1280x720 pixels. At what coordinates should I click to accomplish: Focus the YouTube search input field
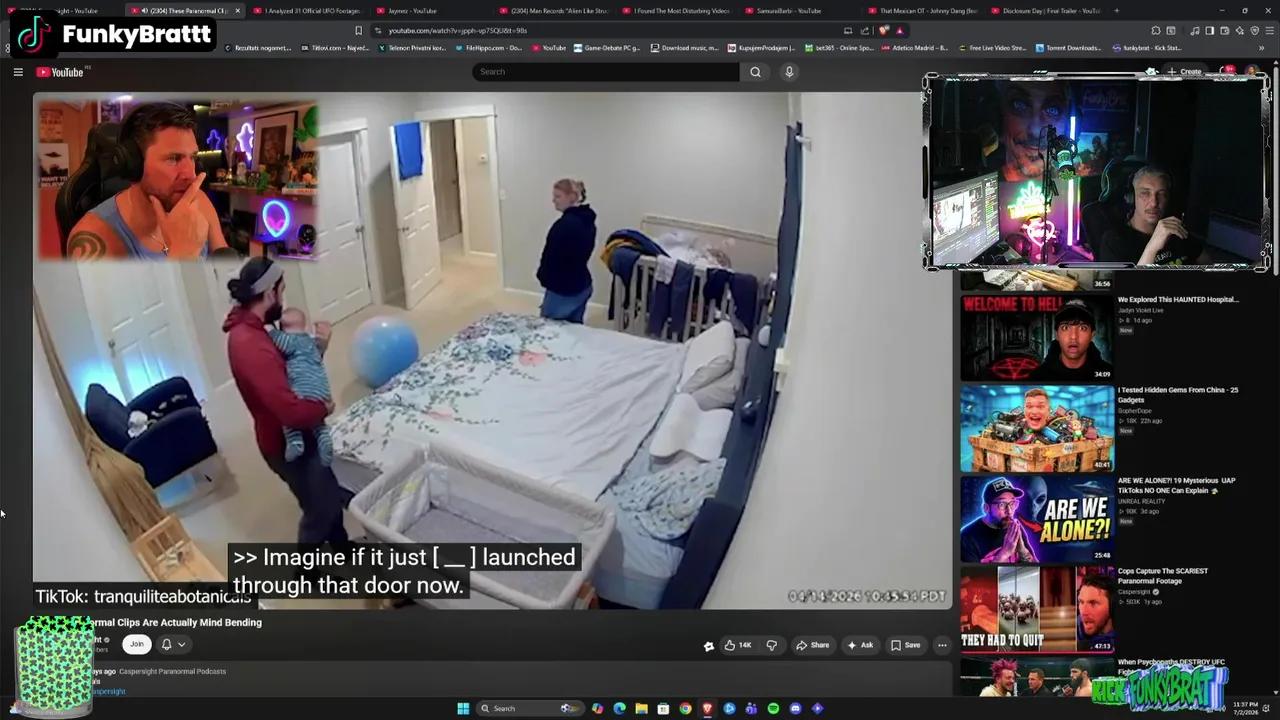tap(606, 72)
